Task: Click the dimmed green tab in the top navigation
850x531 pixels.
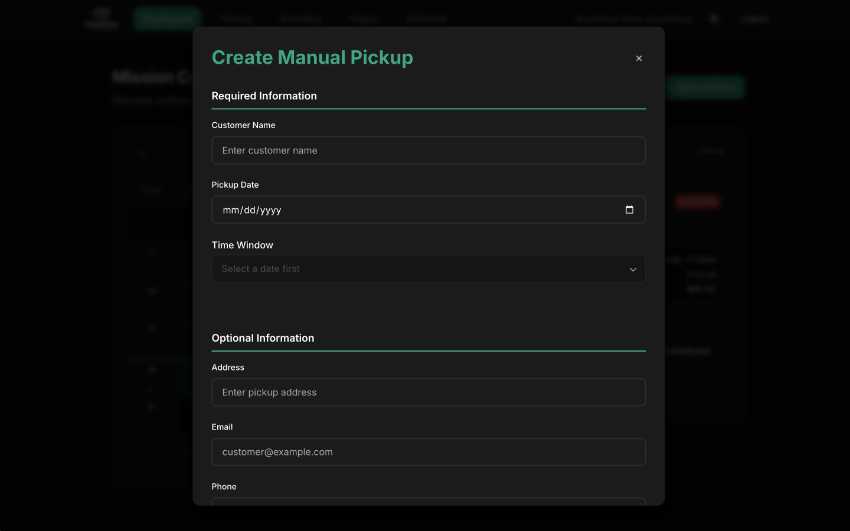Action: 167,18
